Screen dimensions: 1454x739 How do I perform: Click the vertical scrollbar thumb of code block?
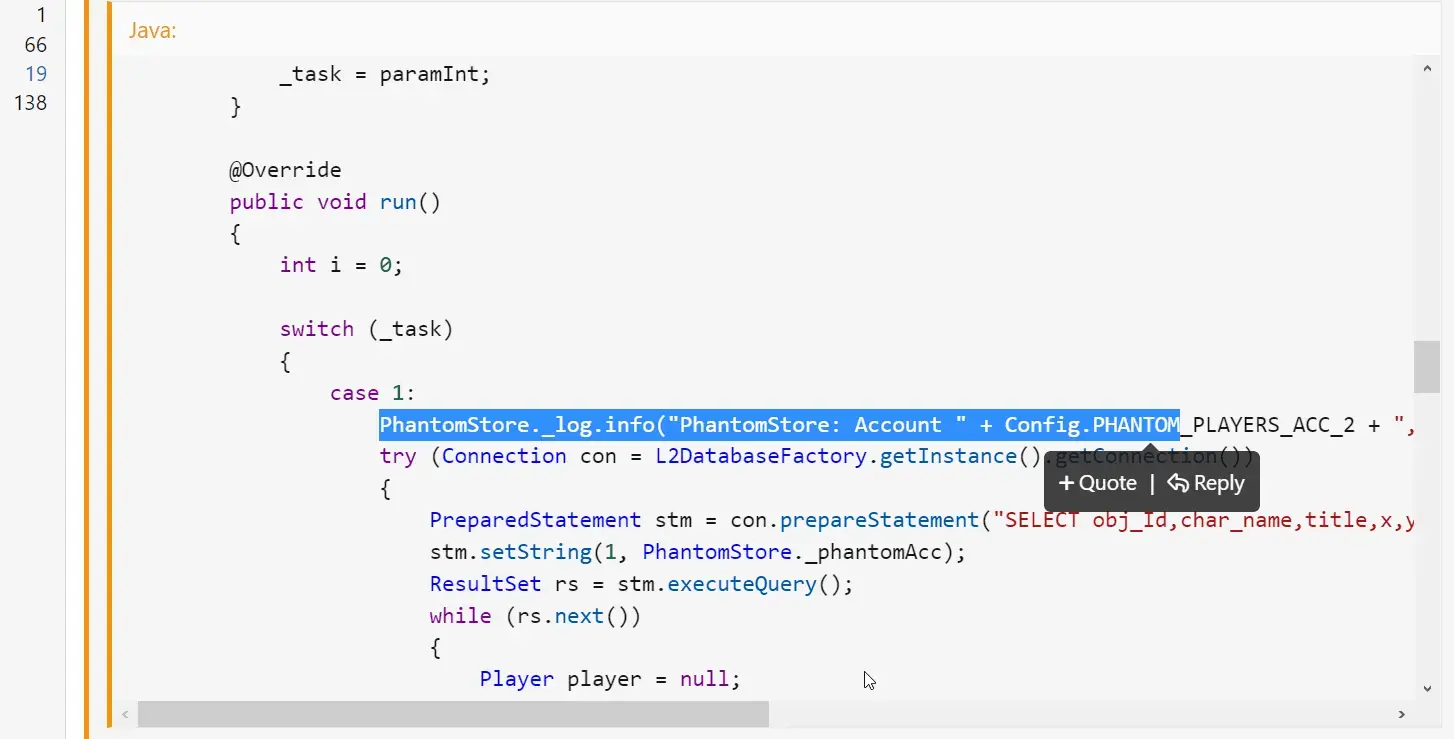click(1427, 366)
